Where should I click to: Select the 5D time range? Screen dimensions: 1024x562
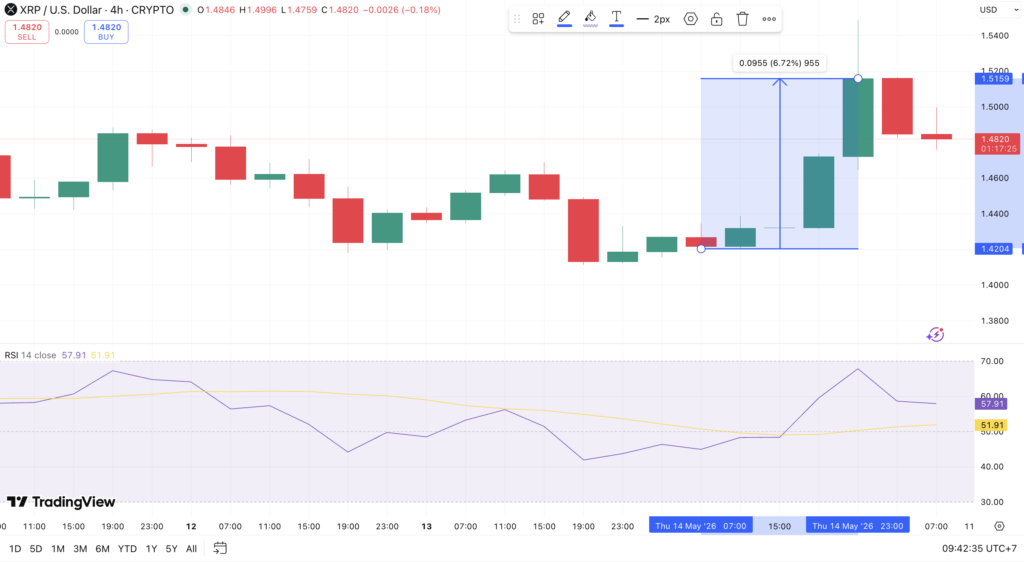click(x=36, y=549)
